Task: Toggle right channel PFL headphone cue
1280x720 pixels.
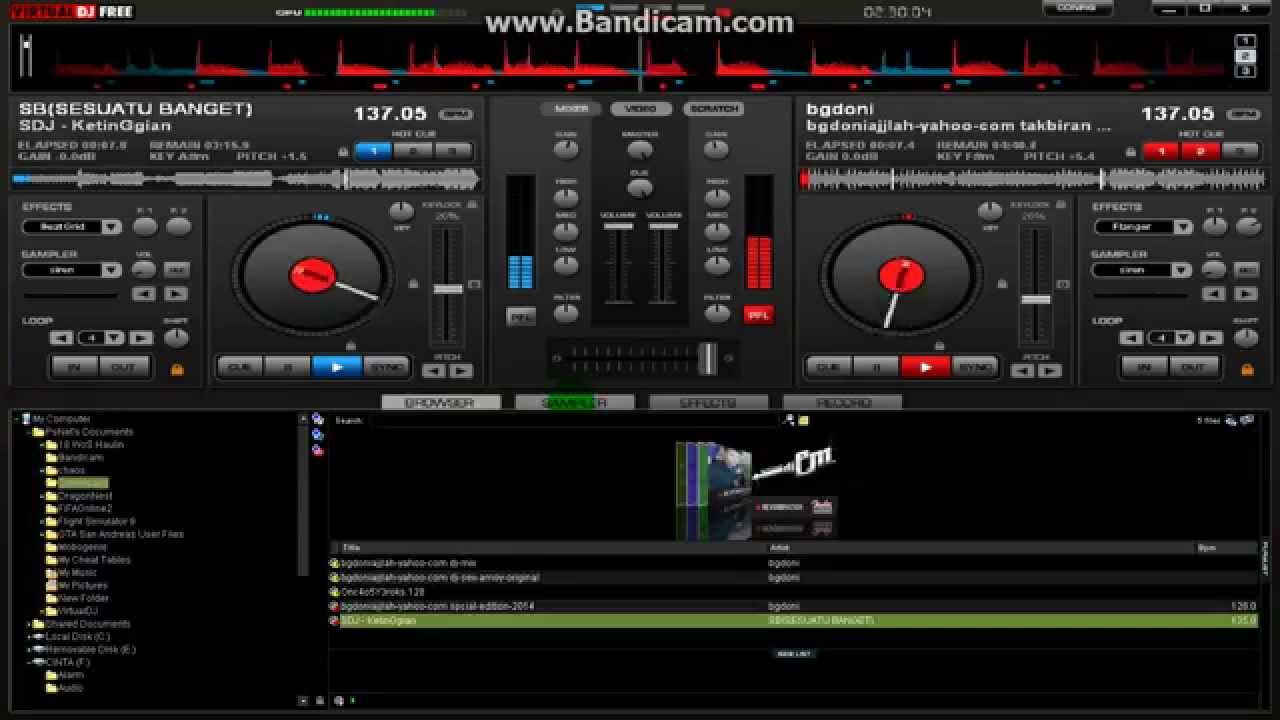Action: coord(758,314)
